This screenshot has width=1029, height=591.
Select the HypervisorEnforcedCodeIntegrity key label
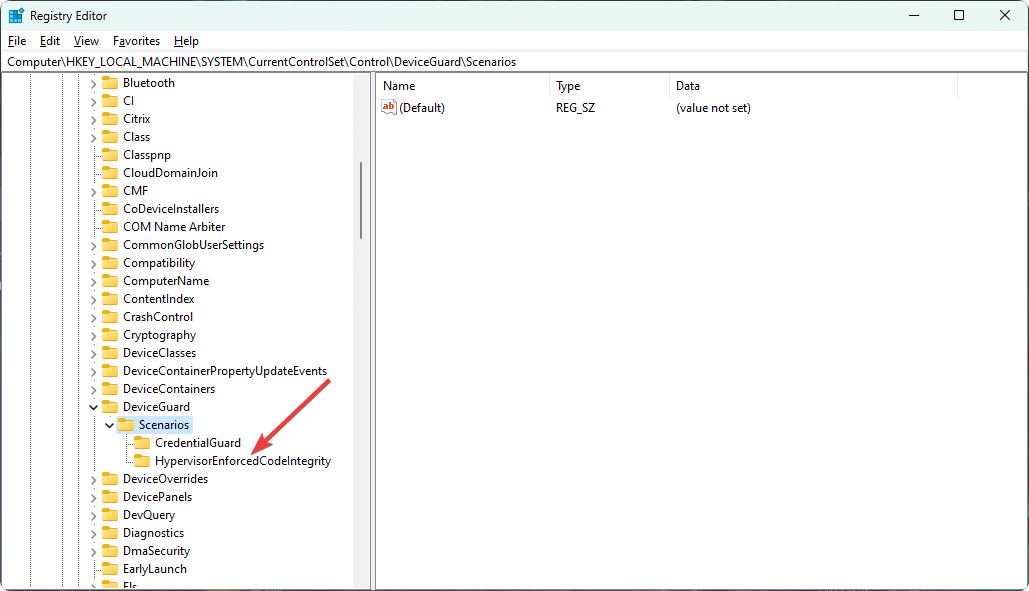tap(243, 460)
